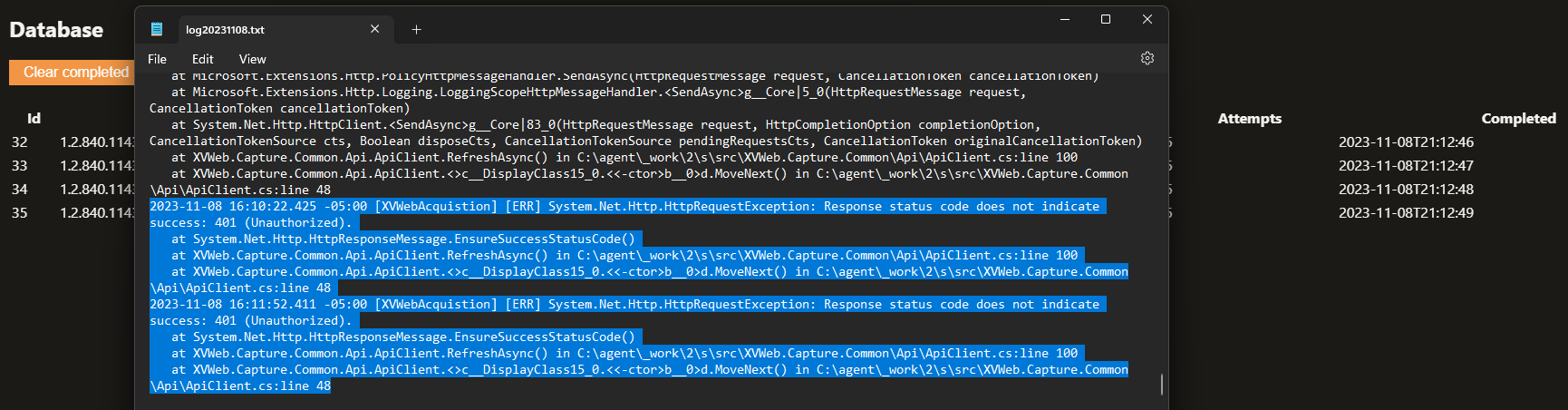Open the View menu
The width and height of the screenshot is (1568, 410).
click(x=252, y=59)
